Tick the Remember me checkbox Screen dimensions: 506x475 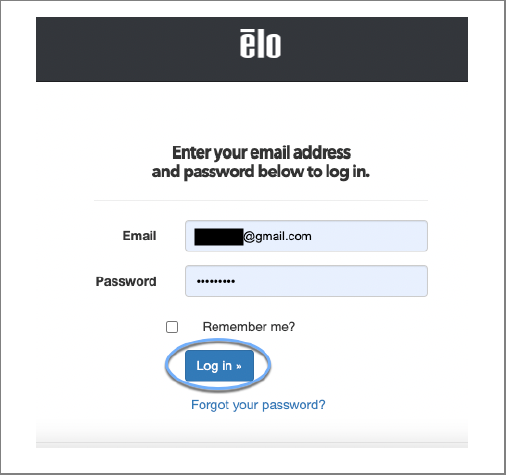tap(172, 327)
